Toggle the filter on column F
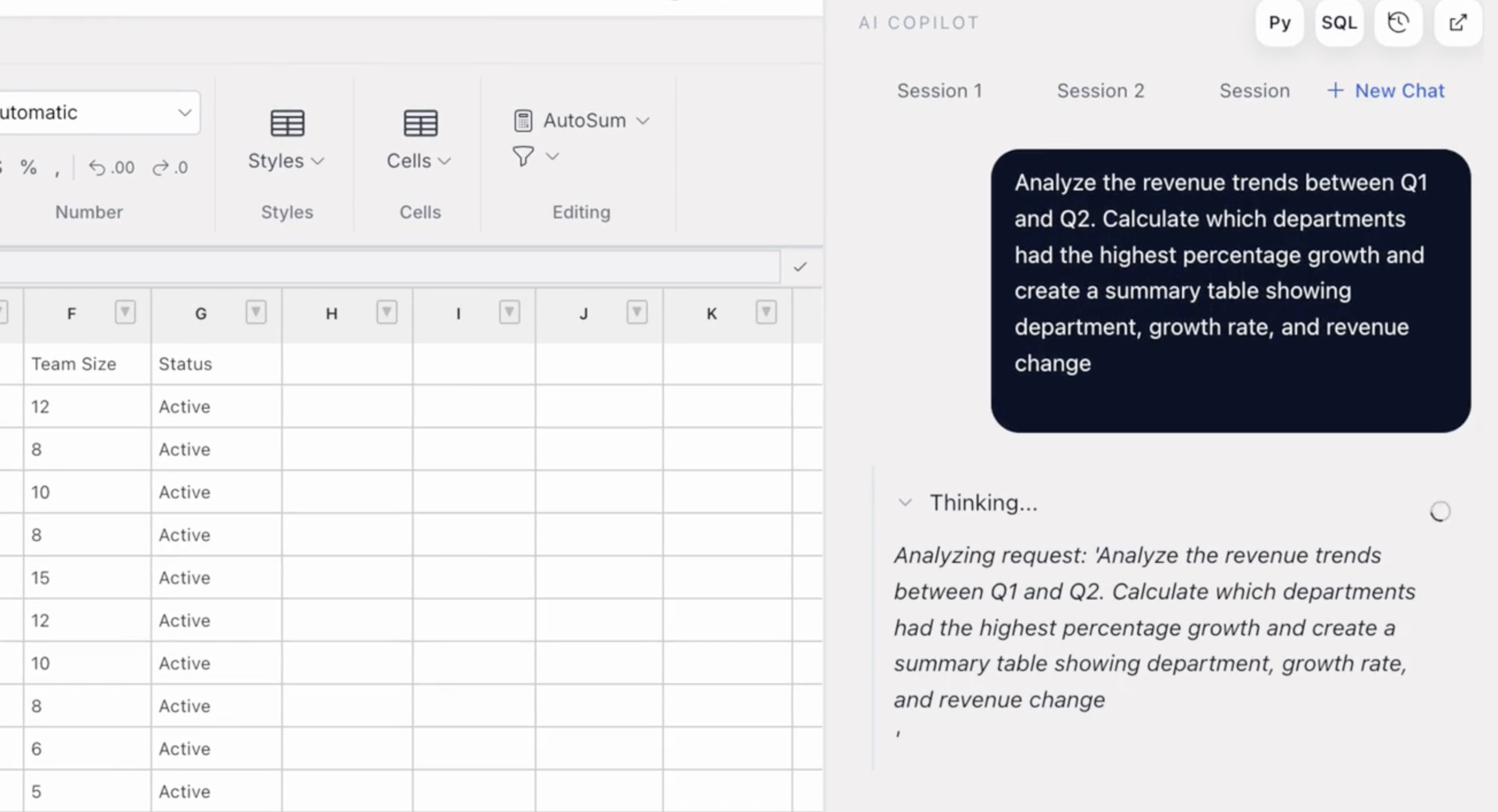 (125, 312)
